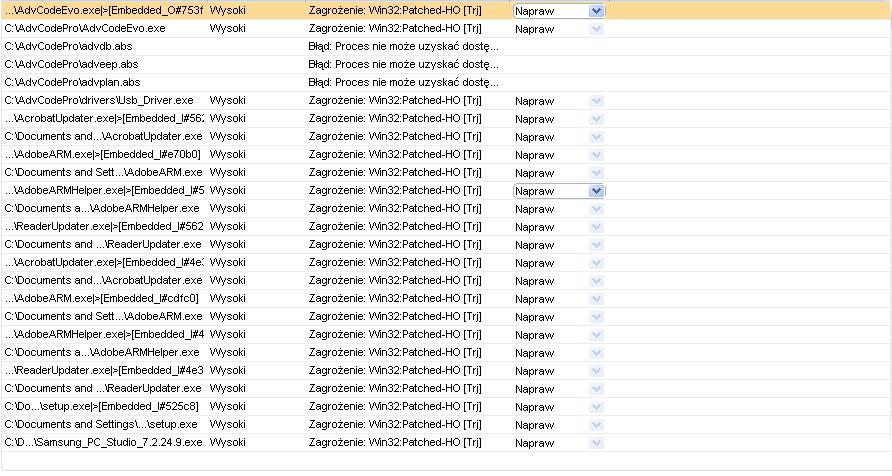The width and height of the screenshot is (892, 476).
Task: Open the action dropdown arrow for the Samsung_PC_Studio_7.2.24.9.exe row
Action: coord(596,442)
